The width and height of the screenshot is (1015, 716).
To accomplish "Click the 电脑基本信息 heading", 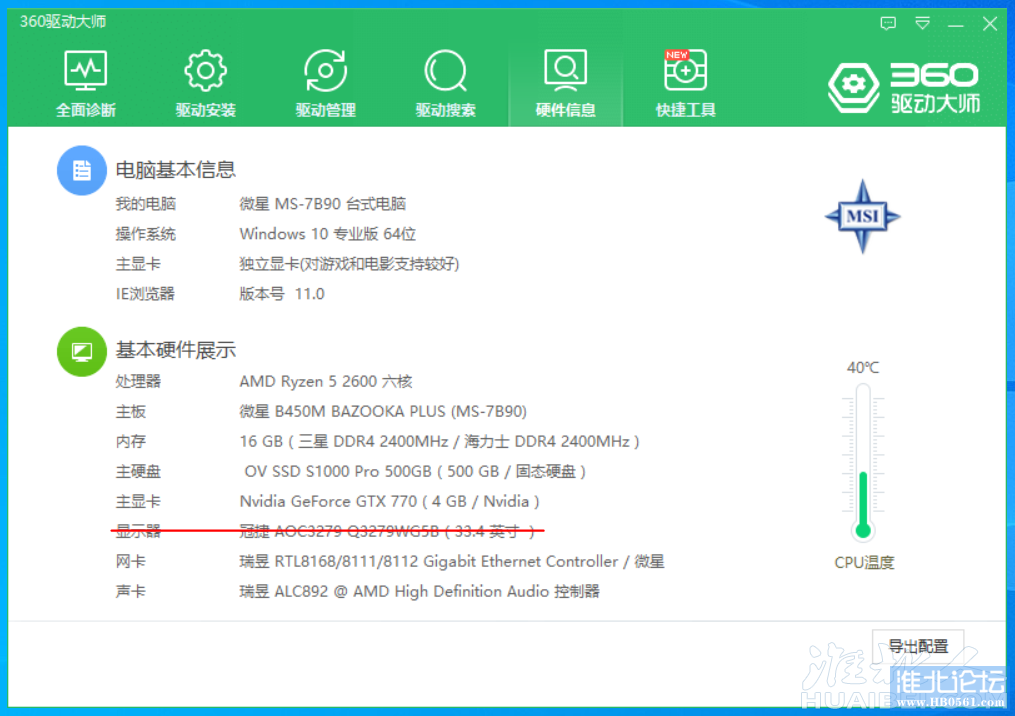I will click(175, 170).
